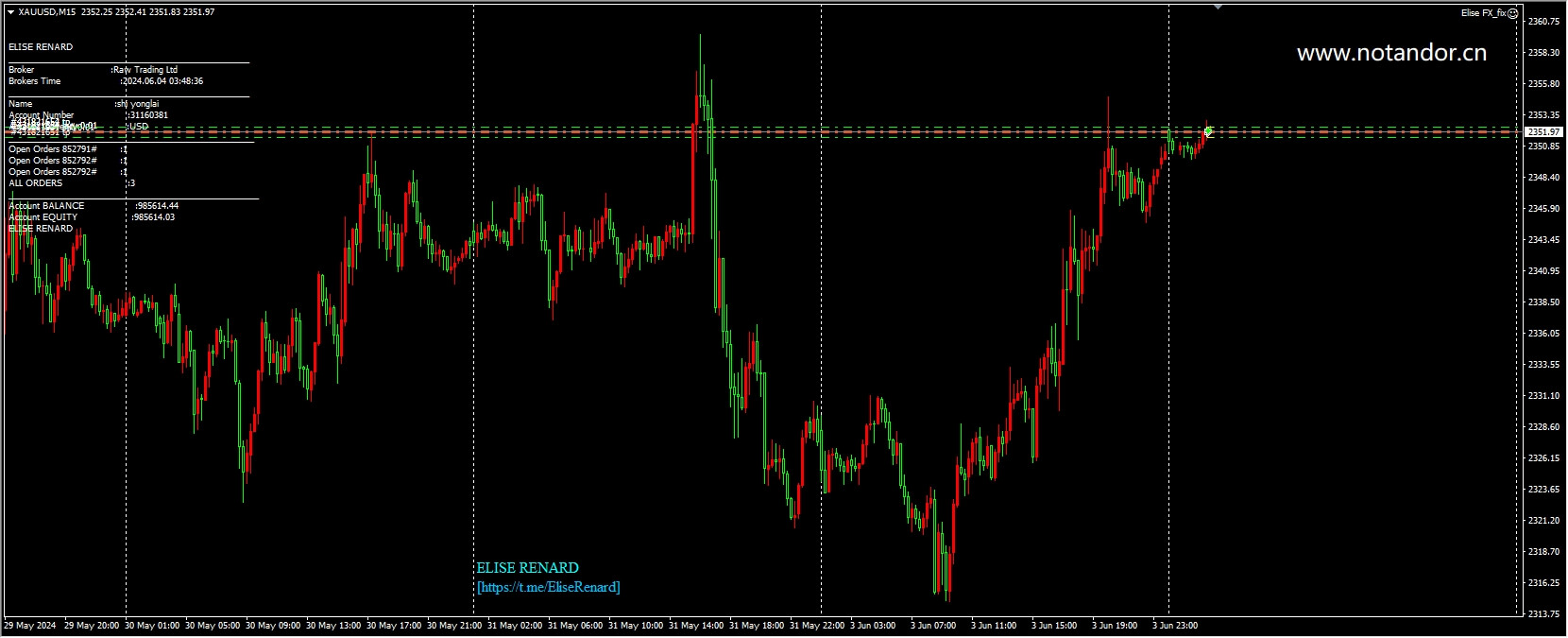Click the account number 31160381
Image resolution: width=1568 pixels, height=638 pixels.
click(x=148, y=115)
